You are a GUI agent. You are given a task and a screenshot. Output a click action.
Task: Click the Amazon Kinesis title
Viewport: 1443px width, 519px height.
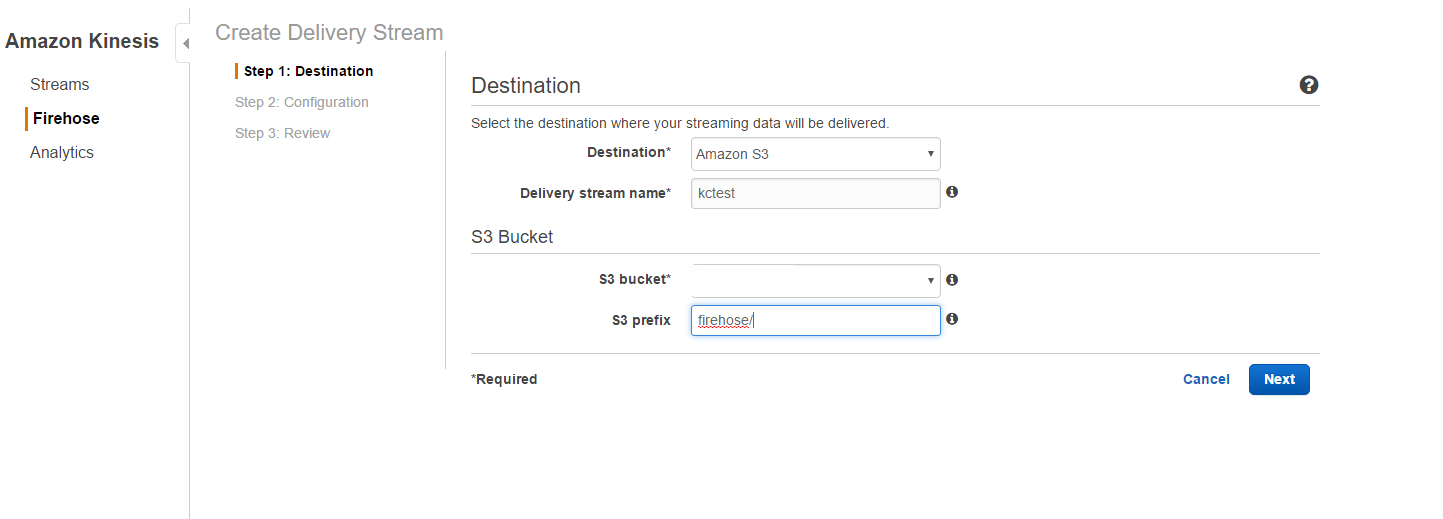click(x=82, y=41)
